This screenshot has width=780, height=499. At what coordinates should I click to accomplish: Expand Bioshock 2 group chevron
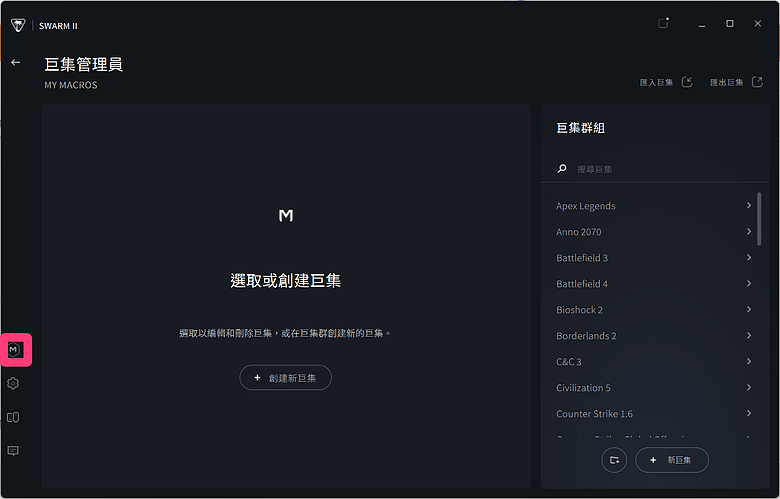click(x=749, y=309)
